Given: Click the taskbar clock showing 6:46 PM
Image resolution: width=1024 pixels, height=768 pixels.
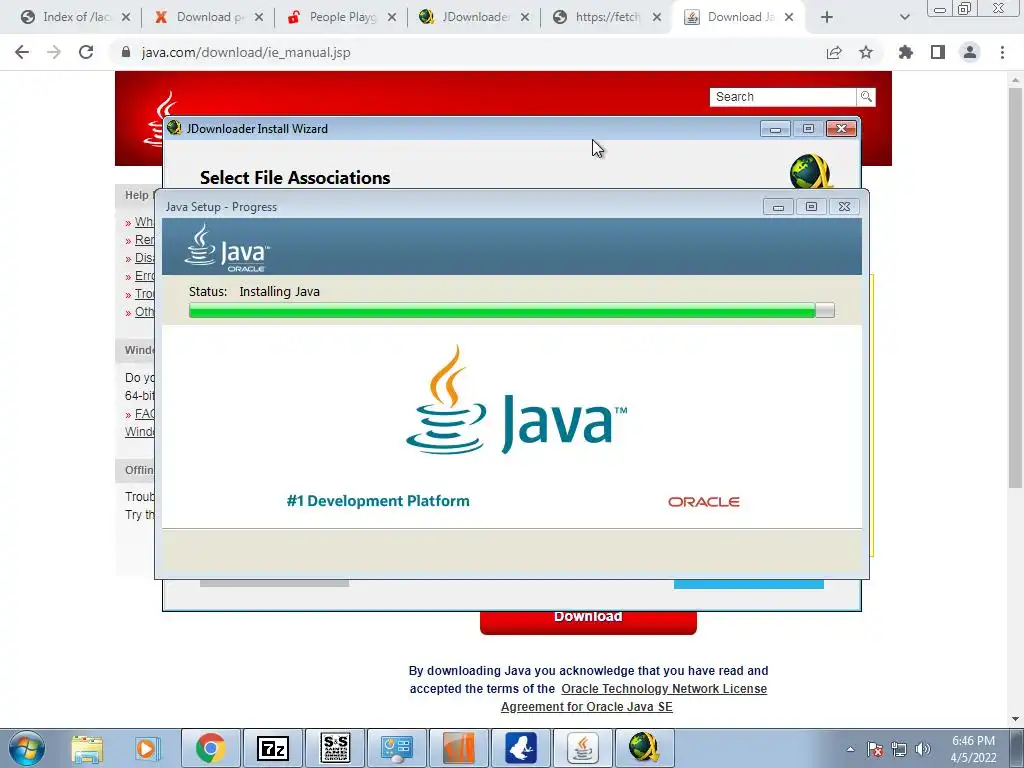Looking at the screenshot, I should [x=973, y=749].
